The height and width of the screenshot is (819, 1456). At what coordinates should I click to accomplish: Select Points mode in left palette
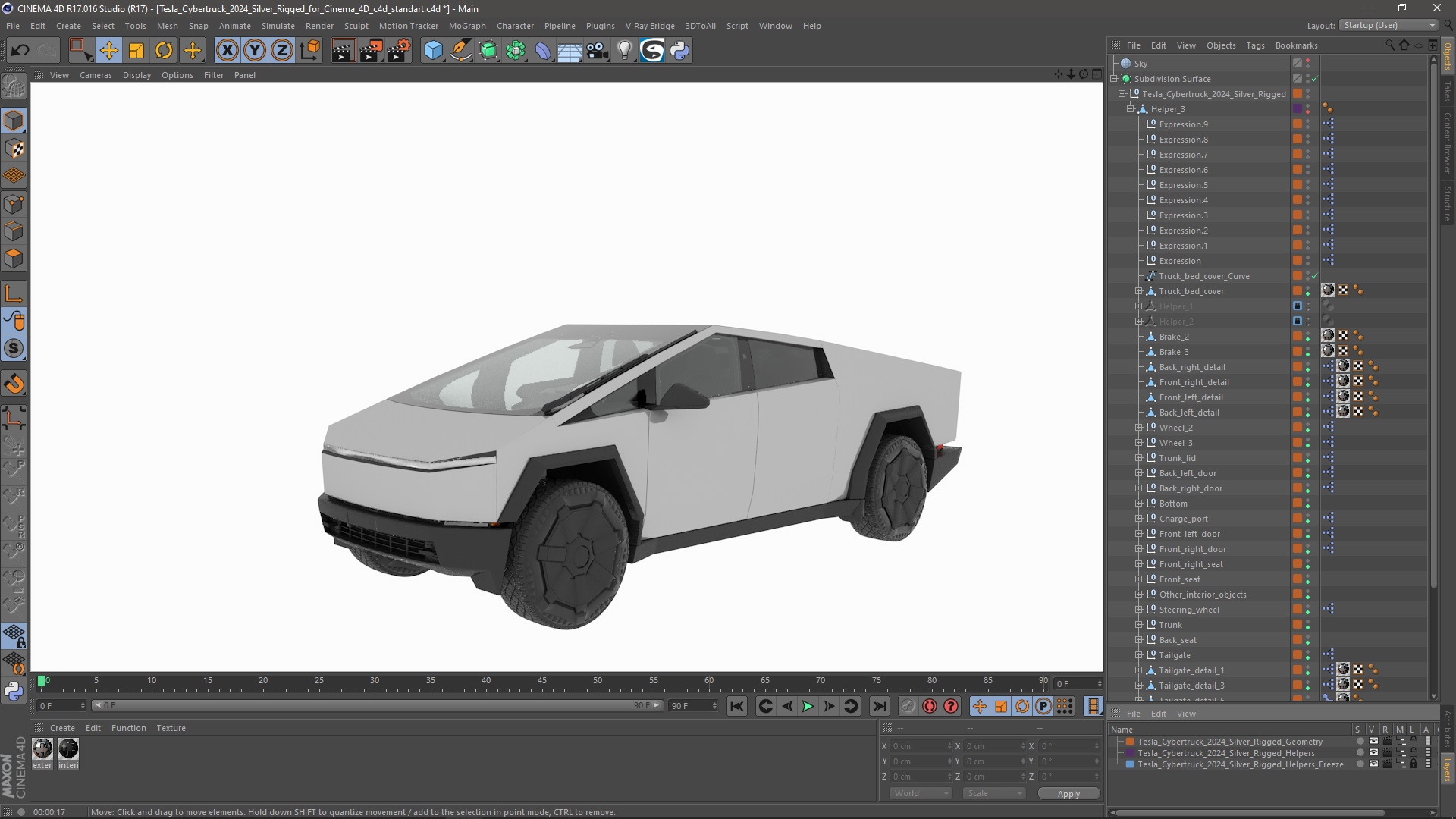click(x=14, y=204)
